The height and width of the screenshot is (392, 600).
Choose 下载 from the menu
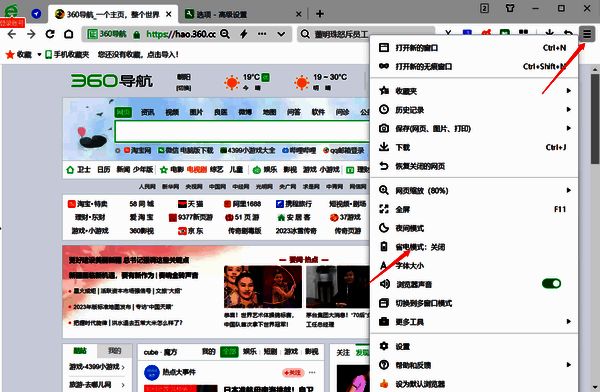474,147
